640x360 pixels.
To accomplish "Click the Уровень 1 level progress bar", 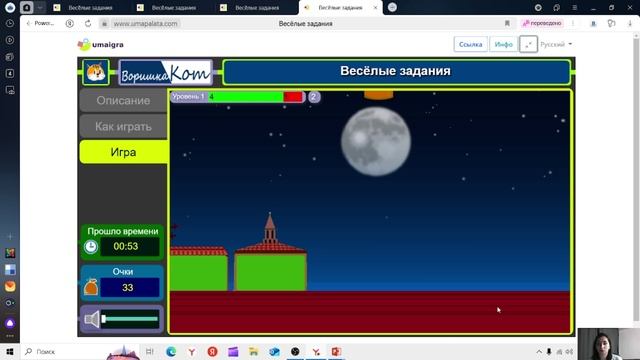I will (x=238, y=97).
